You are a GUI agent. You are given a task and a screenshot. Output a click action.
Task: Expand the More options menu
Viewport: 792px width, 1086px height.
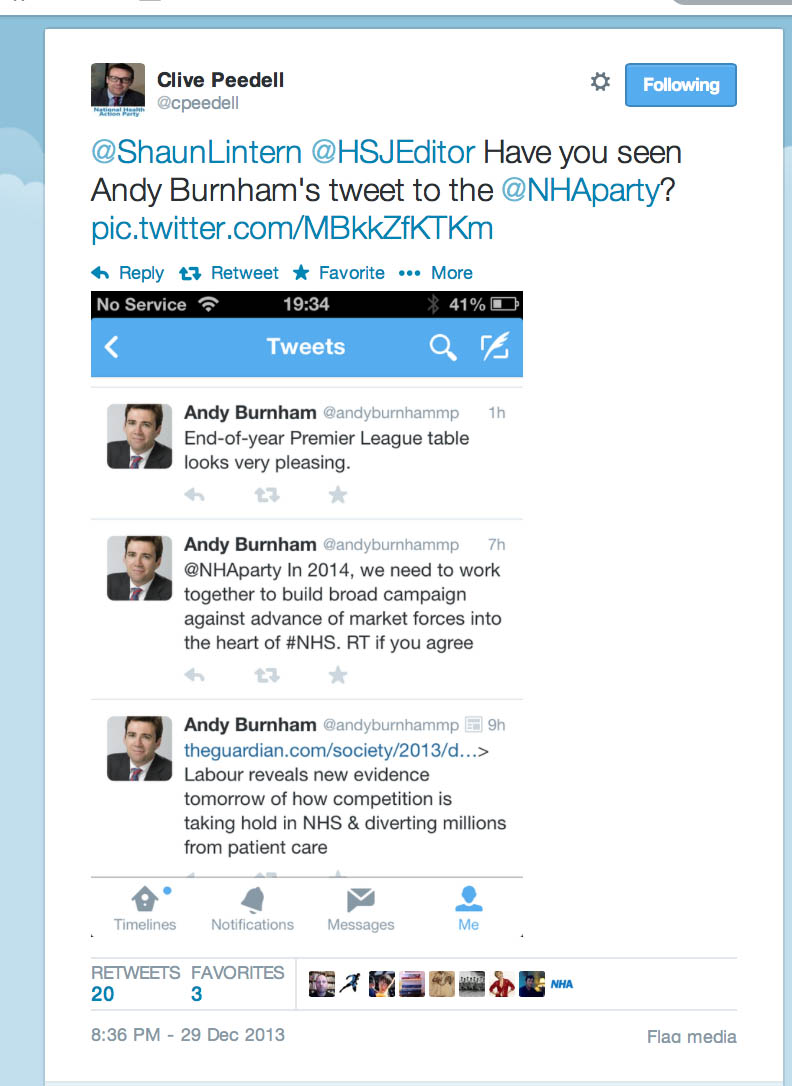pyautogui.click(x=435, y=273)
